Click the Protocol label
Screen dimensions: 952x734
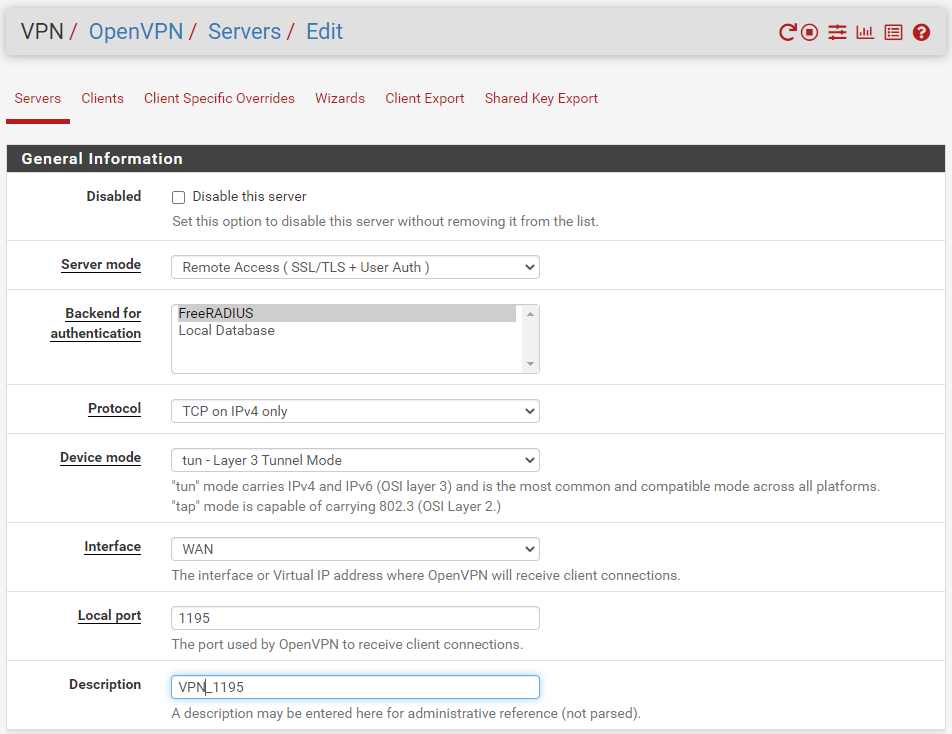pyautogui.click(x=114, y=409)
